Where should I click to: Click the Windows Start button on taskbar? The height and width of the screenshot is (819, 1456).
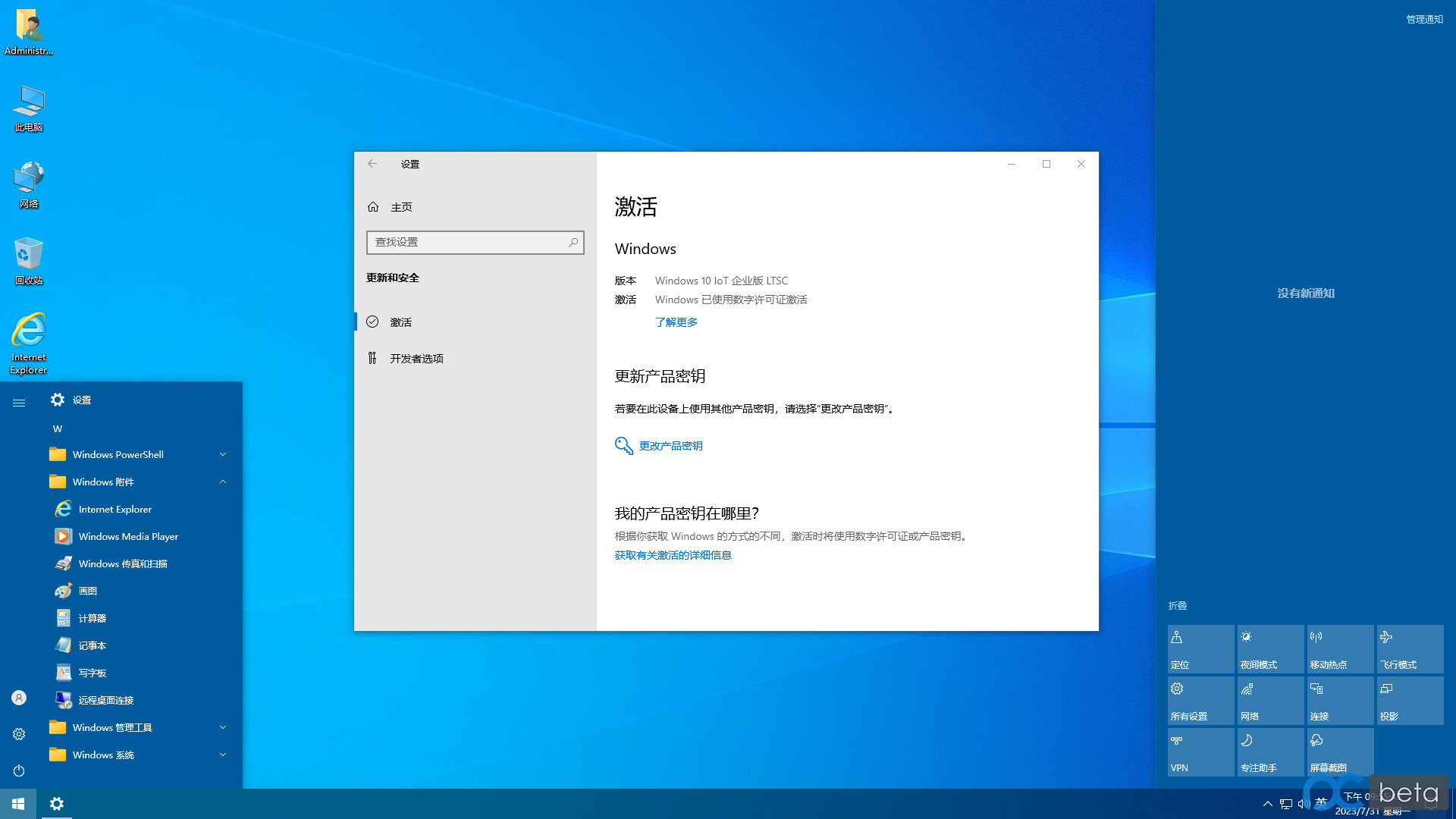pyautogui.click(x=18, y=804)
